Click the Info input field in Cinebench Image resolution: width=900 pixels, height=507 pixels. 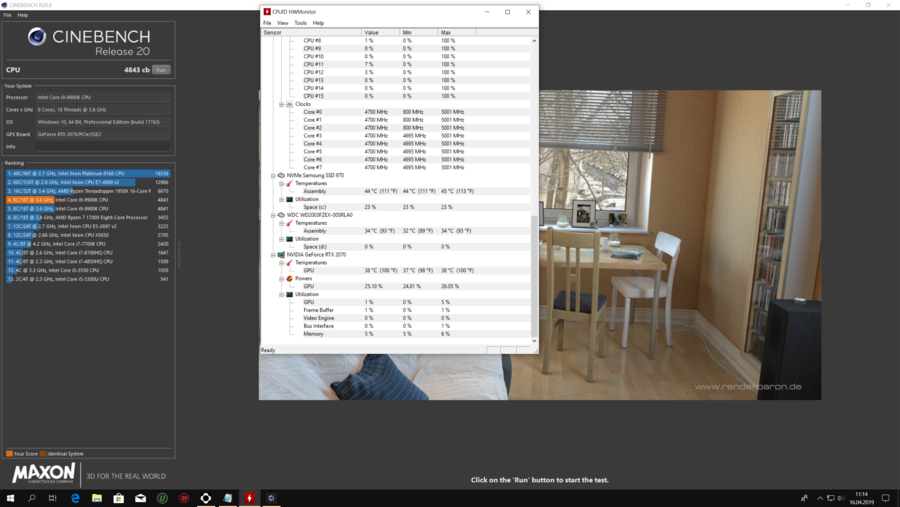point(103,147)
